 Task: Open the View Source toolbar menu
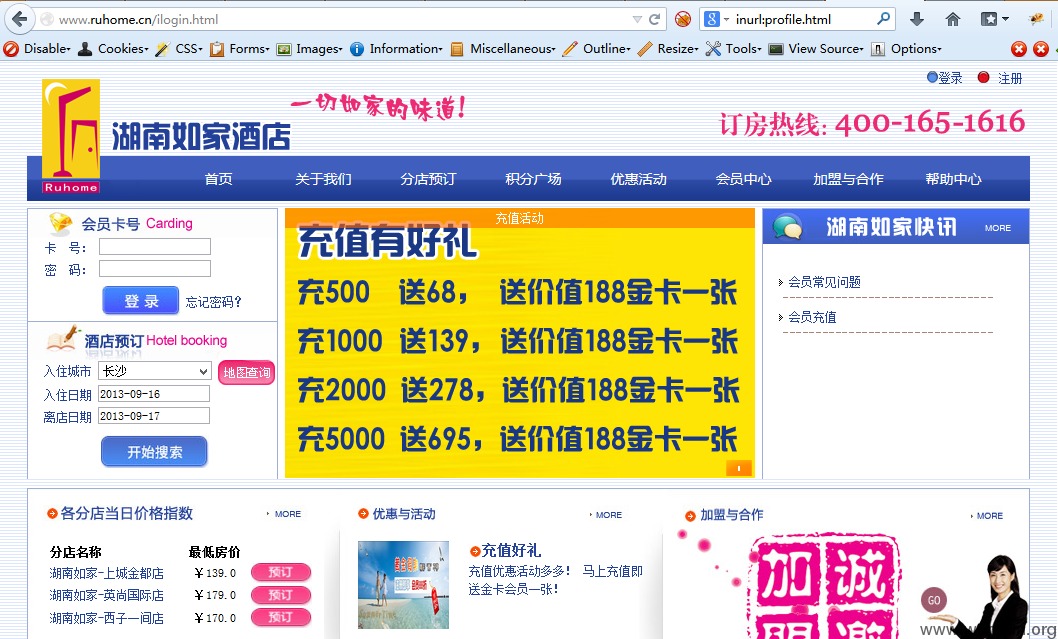pos(816,49)
